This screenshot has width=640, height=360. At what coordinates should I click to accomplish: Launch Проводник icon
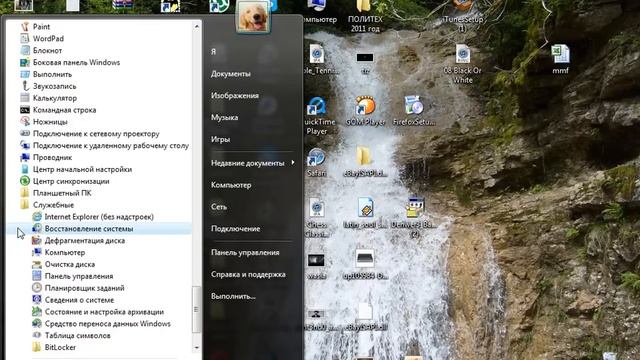pyautogui.click(x=25, y=157)
